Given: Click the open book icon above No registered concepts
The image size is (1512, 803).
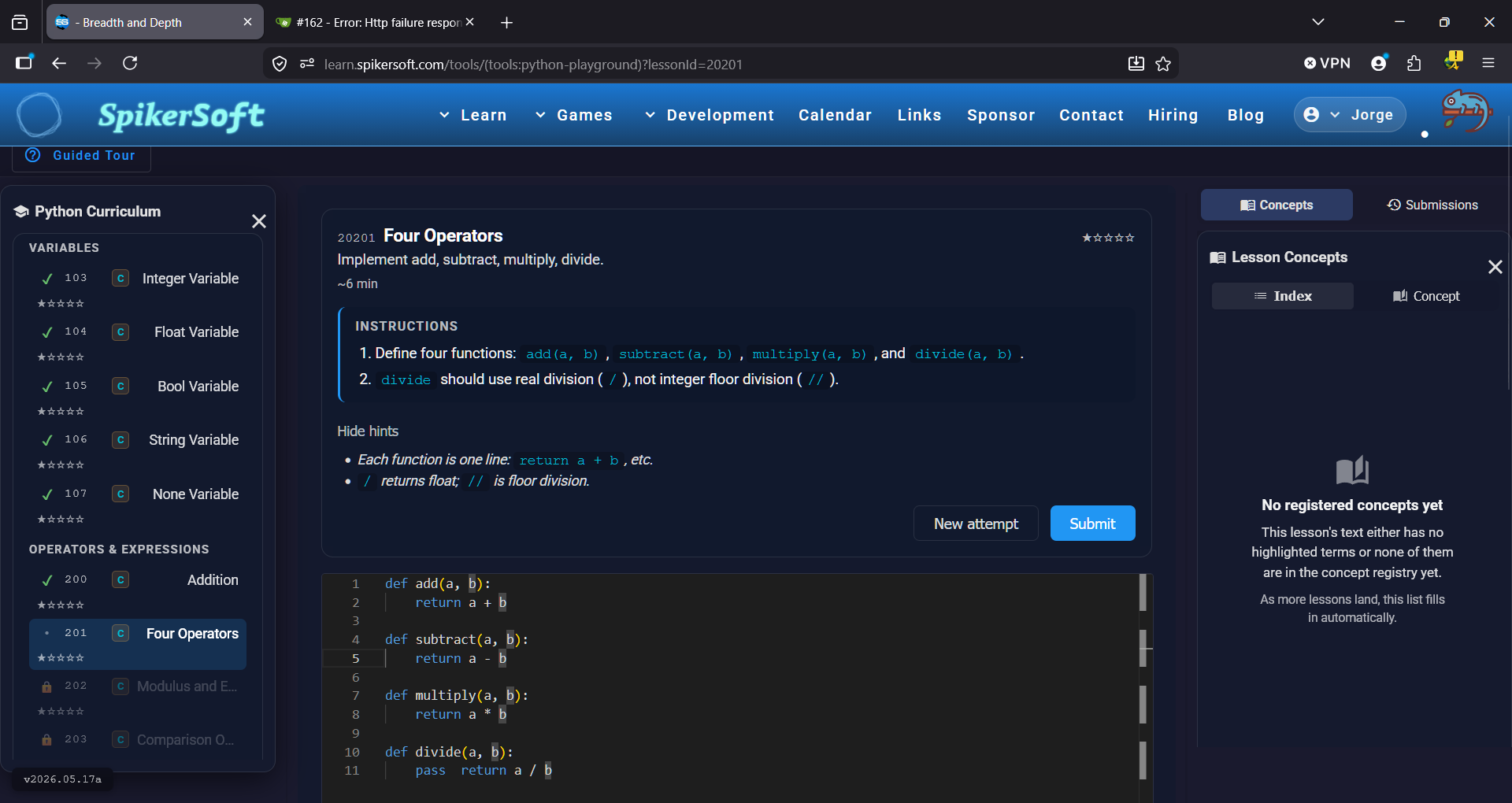Looking at the screenshot, I should (1352, 471).
